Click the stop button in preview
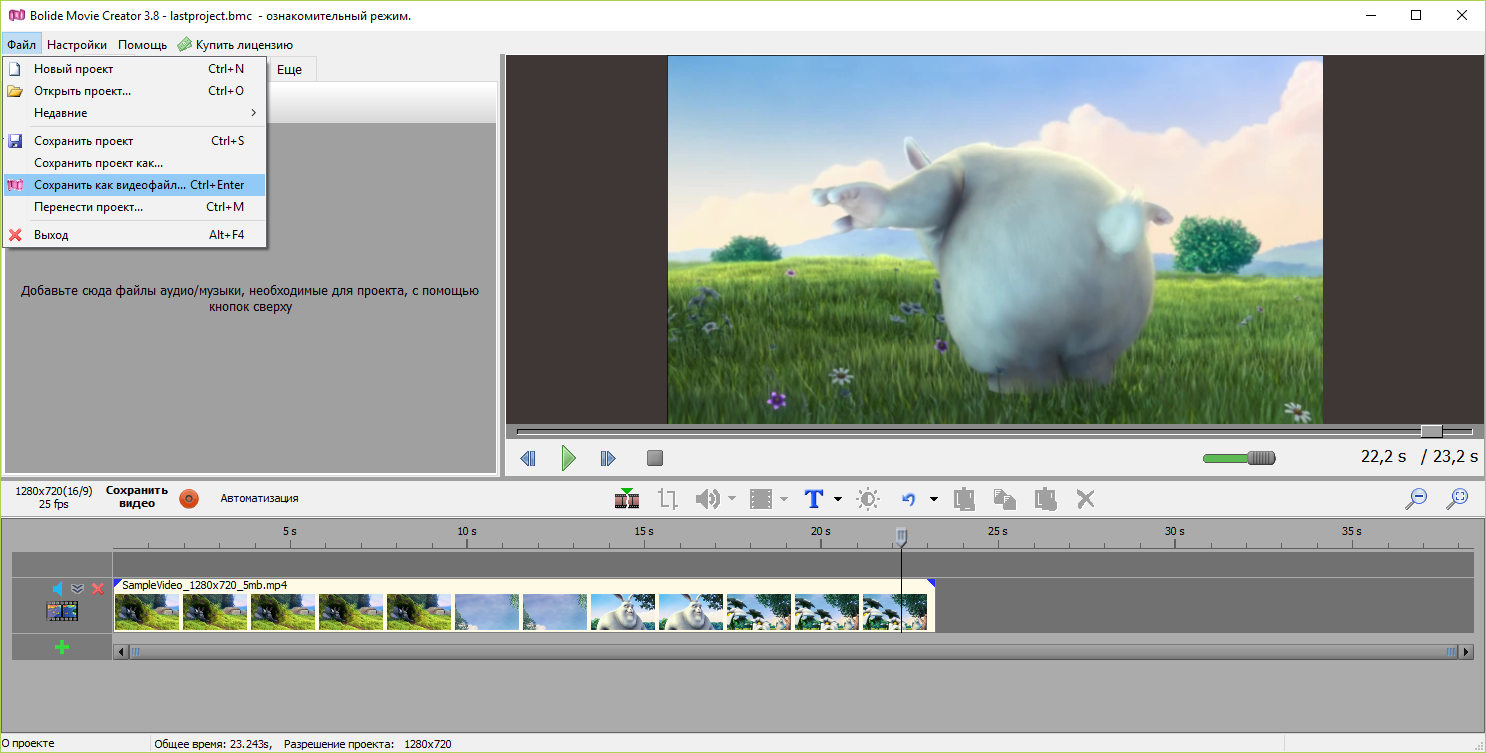The width and height of the screenshot is (1486, 753). tap(655, 458)
